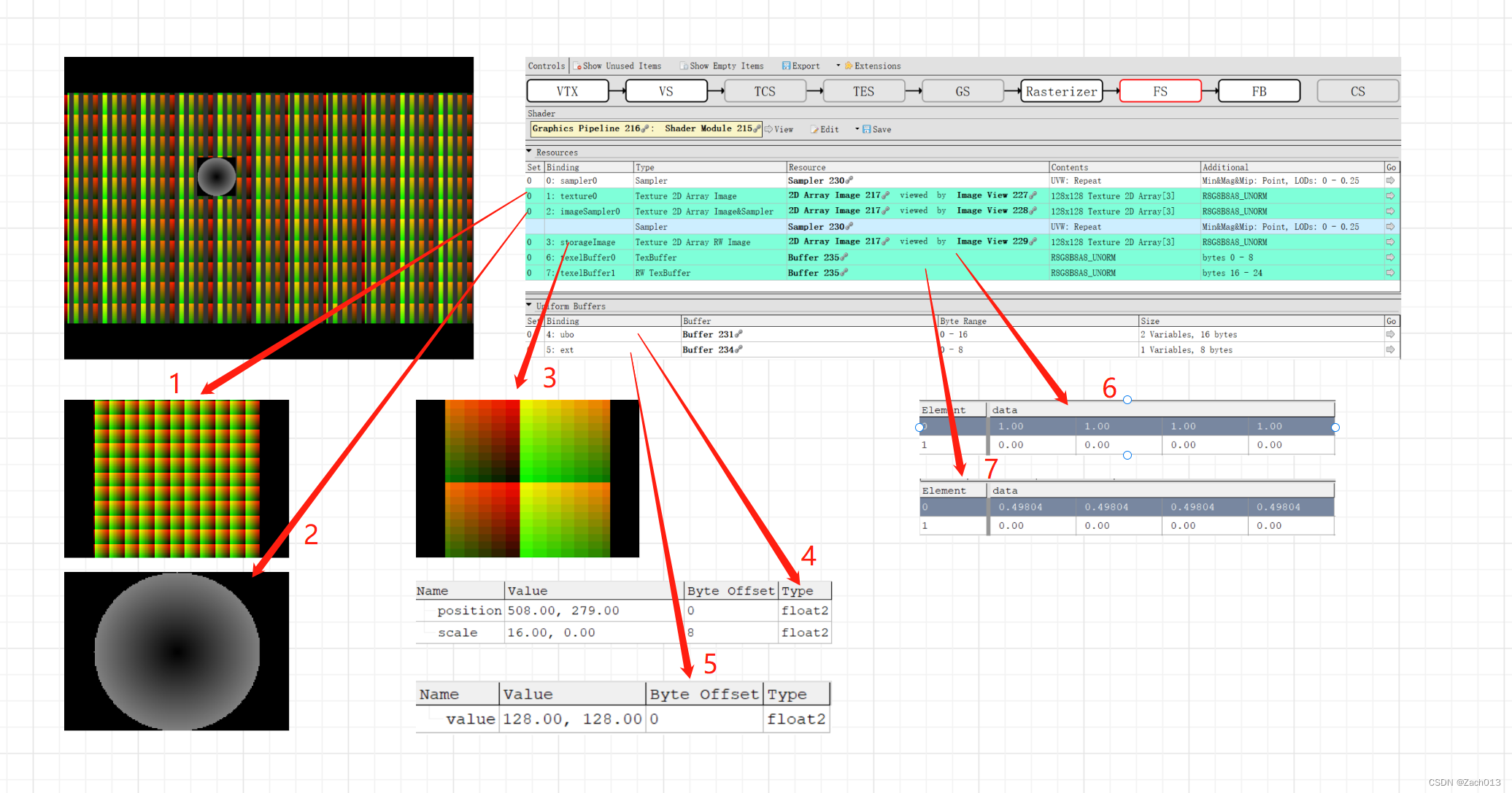Viewport: 1512px width, 793px height.
Task: Select the Rasterizer pipeline stage
Action: (x=1061, y=91)
